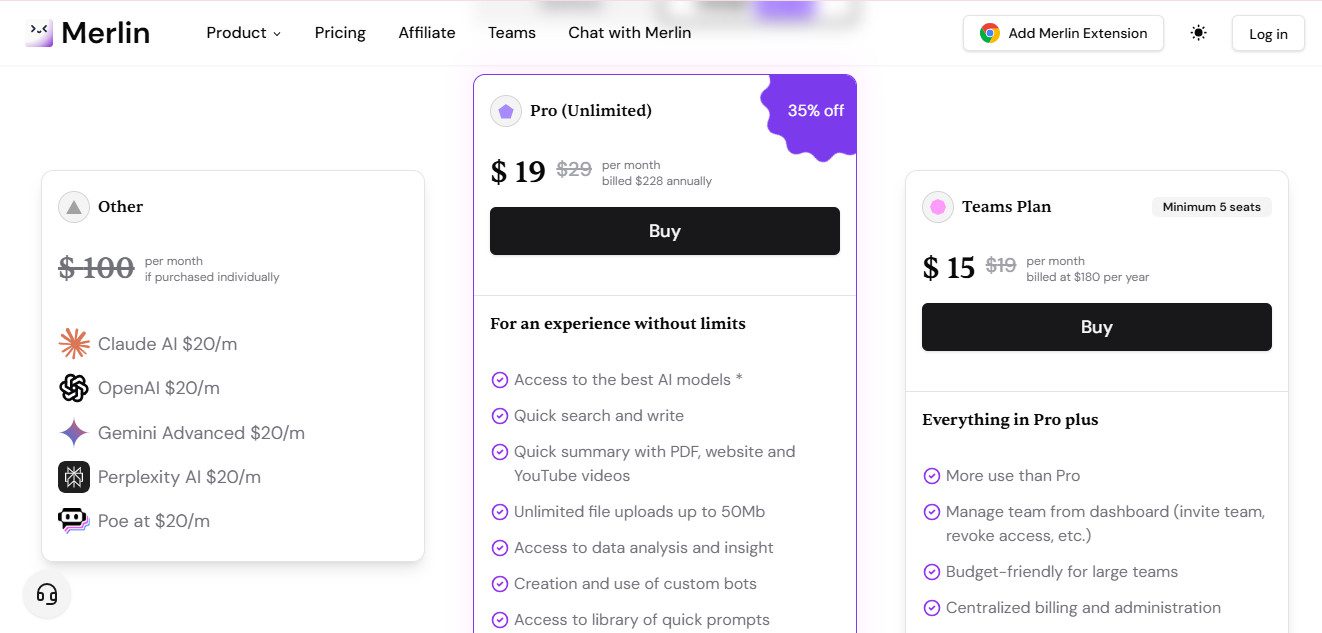The width and height of the screenshot is (1322, 633).
Task: Click the Log in button
Action: (x=1267, y=33)
